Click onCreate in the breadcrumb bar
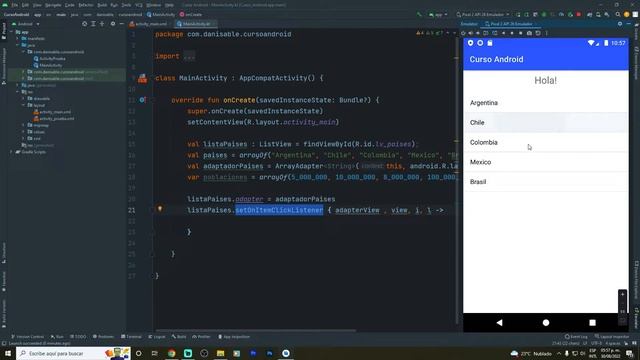 tap(191, 14)
